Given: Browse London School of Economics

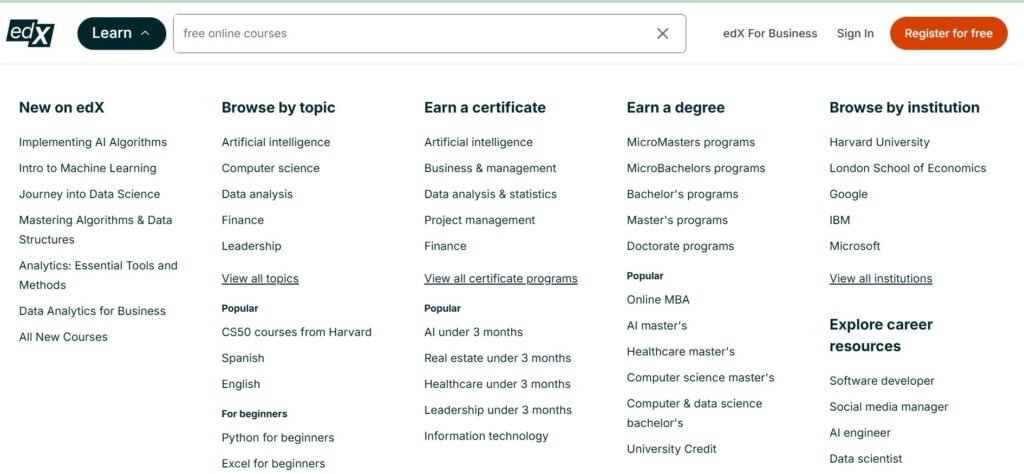Looking at the screenshot, I should pos(908,168).
